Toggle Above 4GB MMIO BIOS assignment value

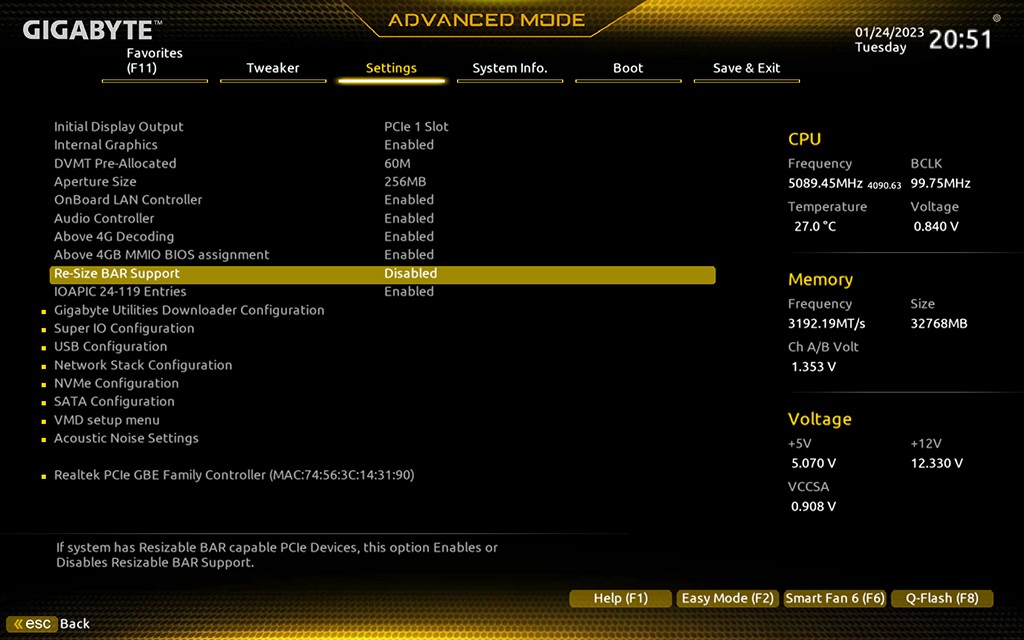409,255
